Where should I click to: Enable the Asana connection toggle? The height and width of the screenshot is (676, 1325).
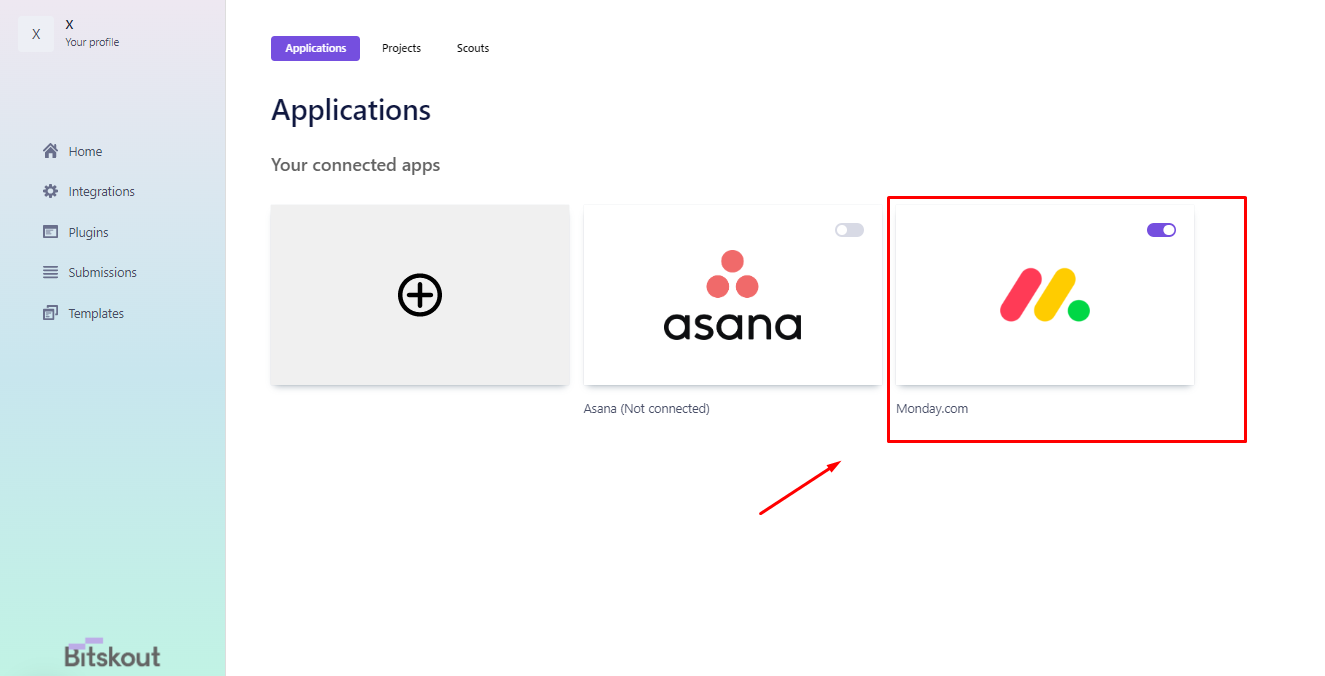pos(849,230)
